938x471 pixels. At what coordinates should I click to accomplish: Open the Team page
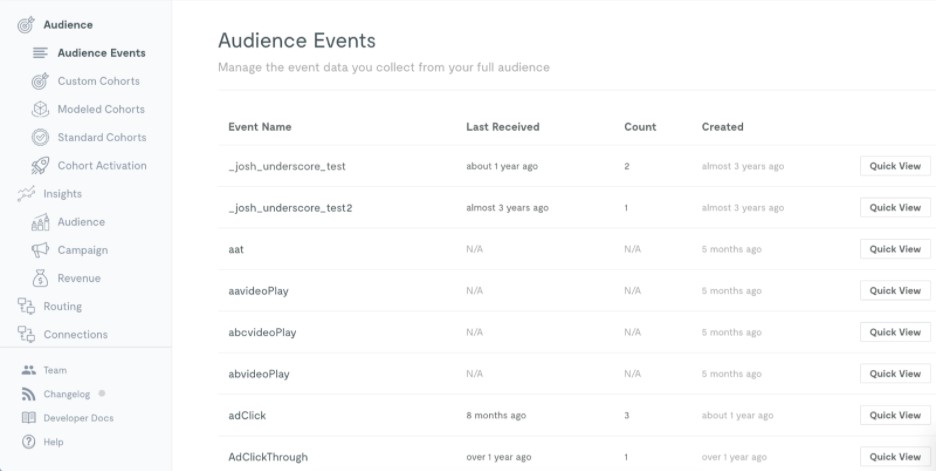pos(55,370)
